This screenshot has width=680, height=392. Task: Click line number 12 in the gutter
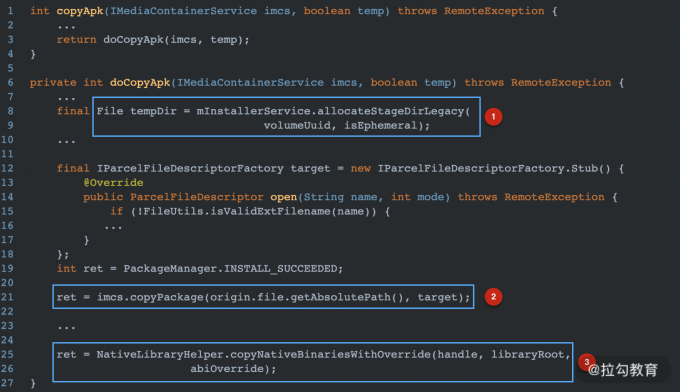tap(7, 168)
